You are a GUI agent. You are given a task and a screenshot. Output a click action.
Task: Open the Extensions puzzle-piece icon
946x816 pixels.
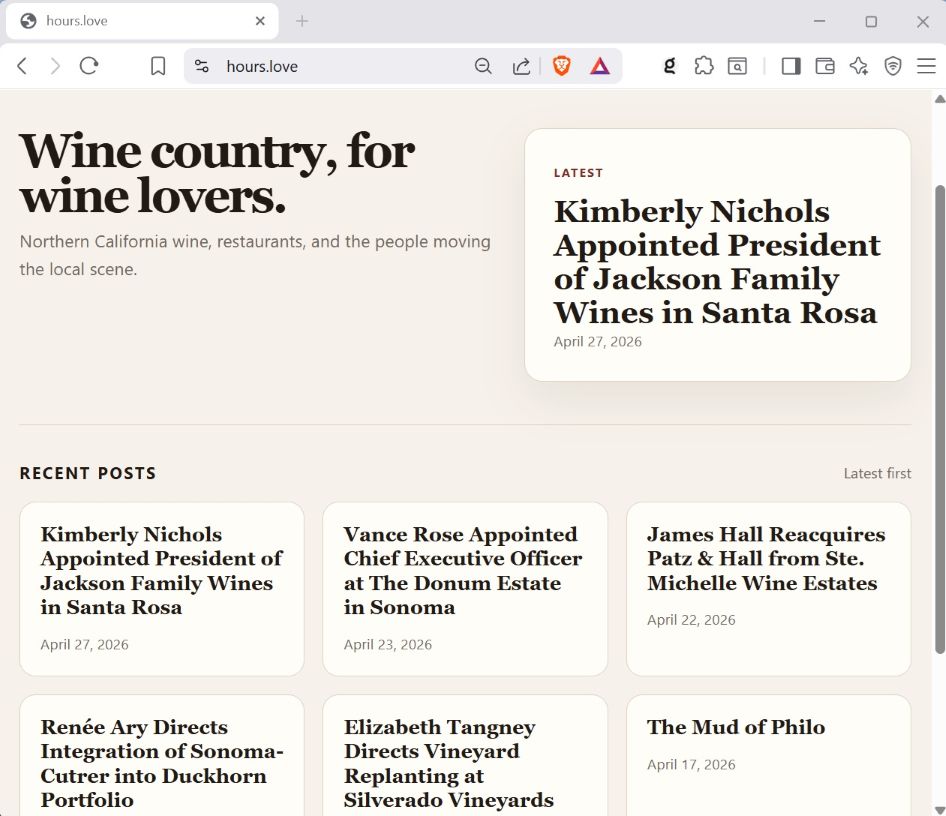click(x=704, y=66)
